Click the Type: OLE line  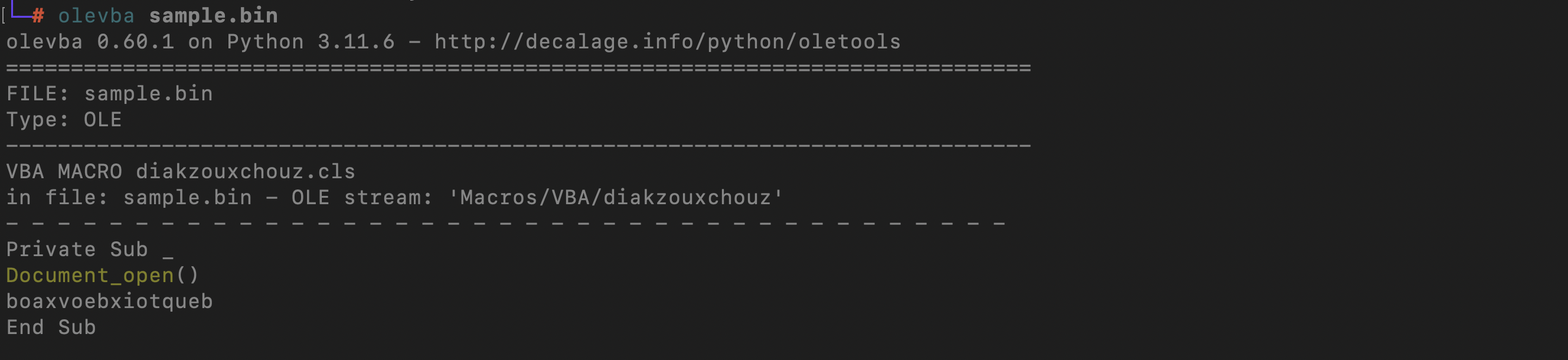64,120
